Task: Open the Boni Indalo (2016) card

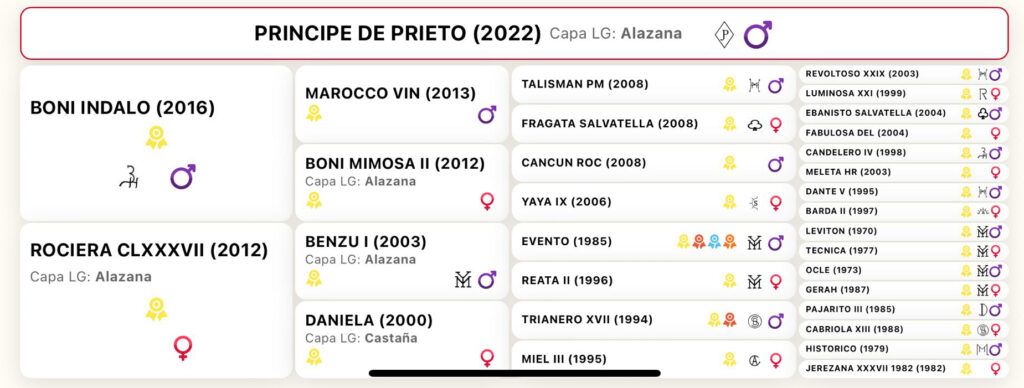Action: coord(156,143)
